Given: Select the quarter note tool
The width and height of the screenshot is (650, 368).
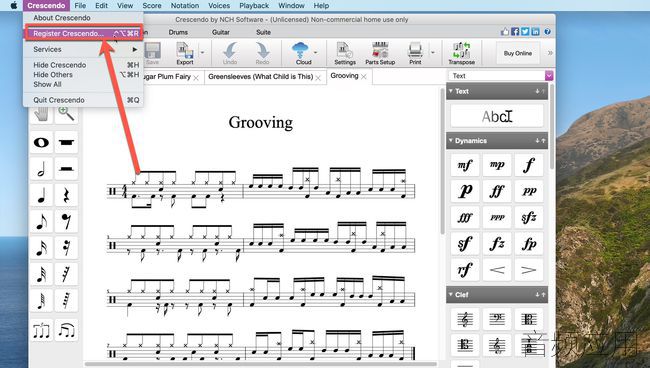Looking at the screenshot, I should point(41,195).
